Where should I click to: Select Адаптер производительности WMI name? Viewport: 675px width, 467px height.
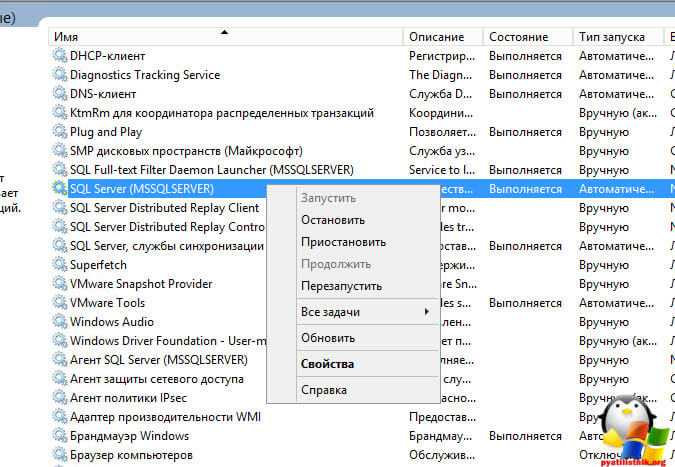165,417
